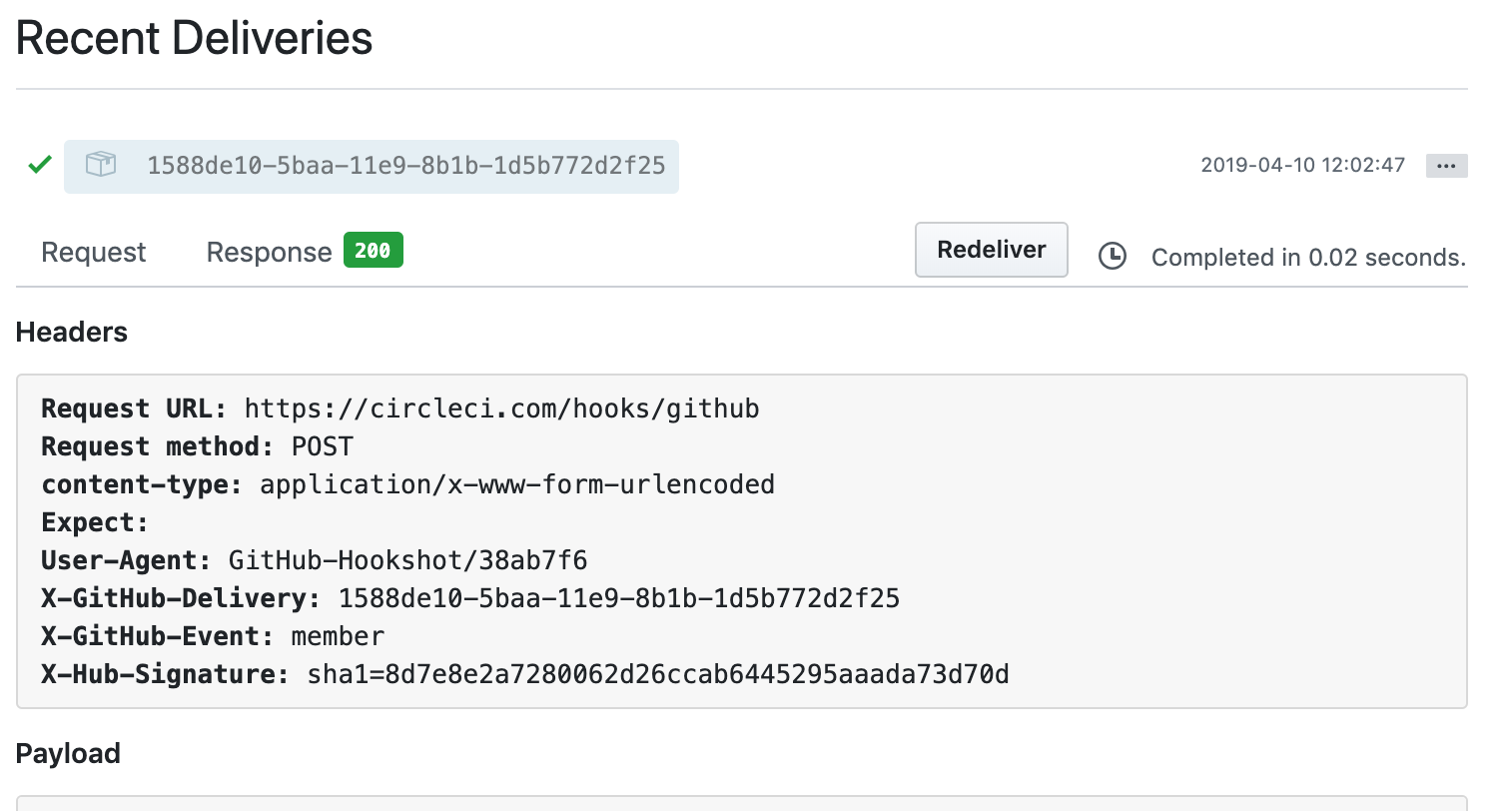Image resolution: width=1512 pixels, height=811 pixels.
Task: Switch to the Response tab
Action: [269, 253]
